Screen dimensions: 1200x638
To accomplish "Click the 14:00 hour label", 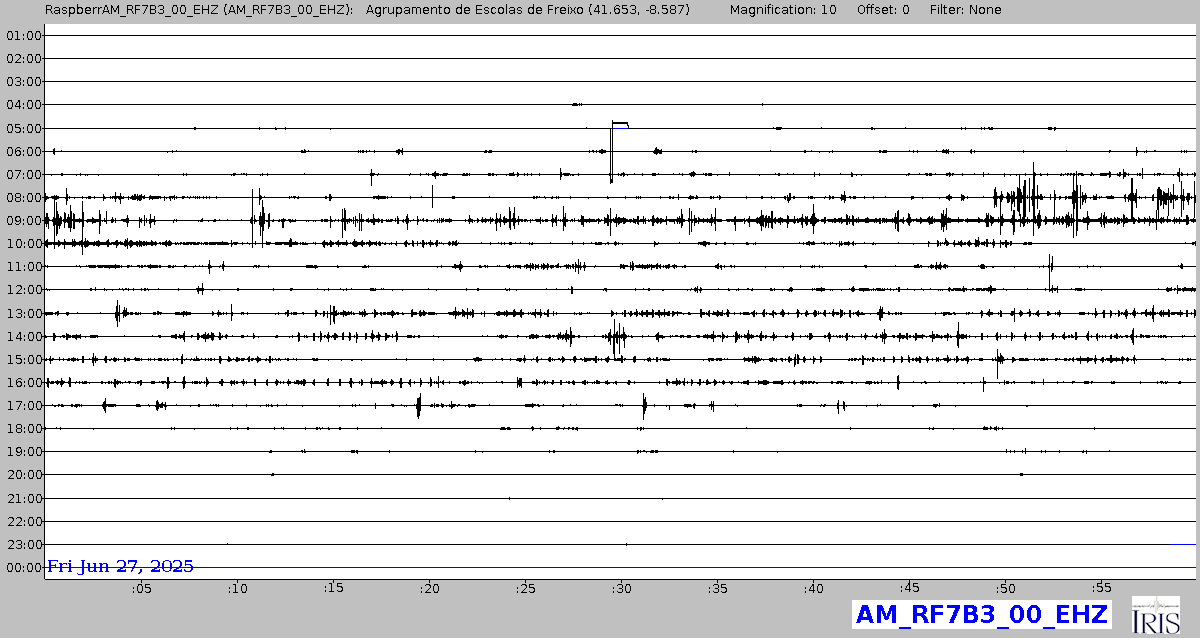I will (x=23, y=336).
